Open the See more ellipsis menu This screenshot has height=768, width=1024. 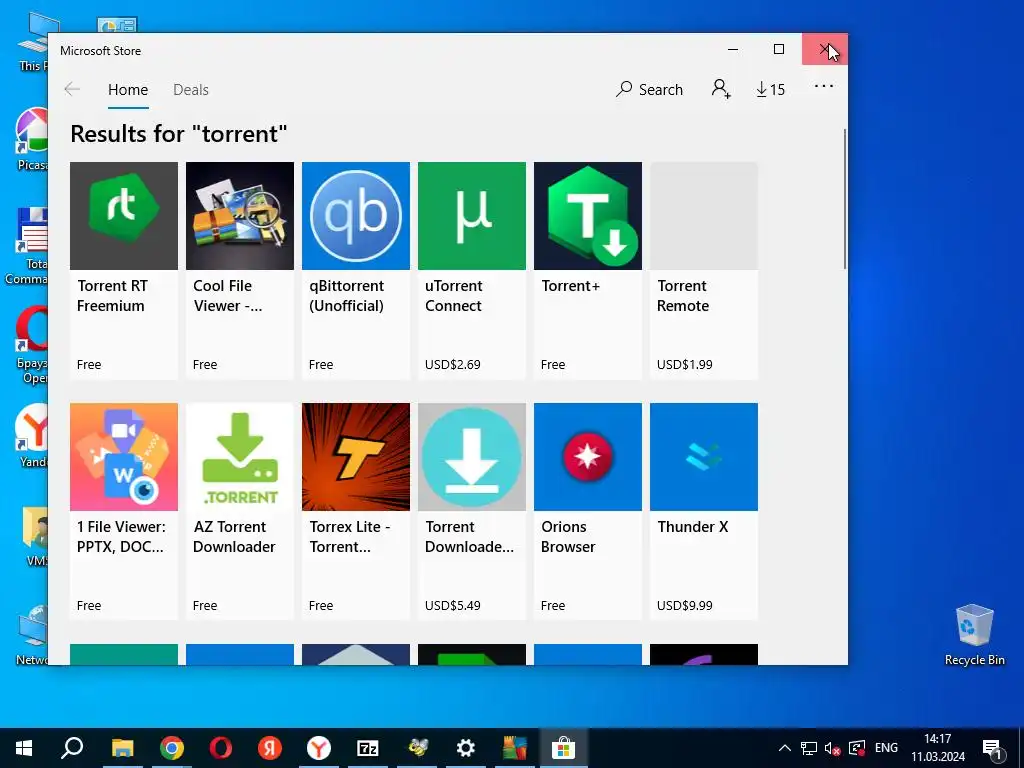coord(824,86)
